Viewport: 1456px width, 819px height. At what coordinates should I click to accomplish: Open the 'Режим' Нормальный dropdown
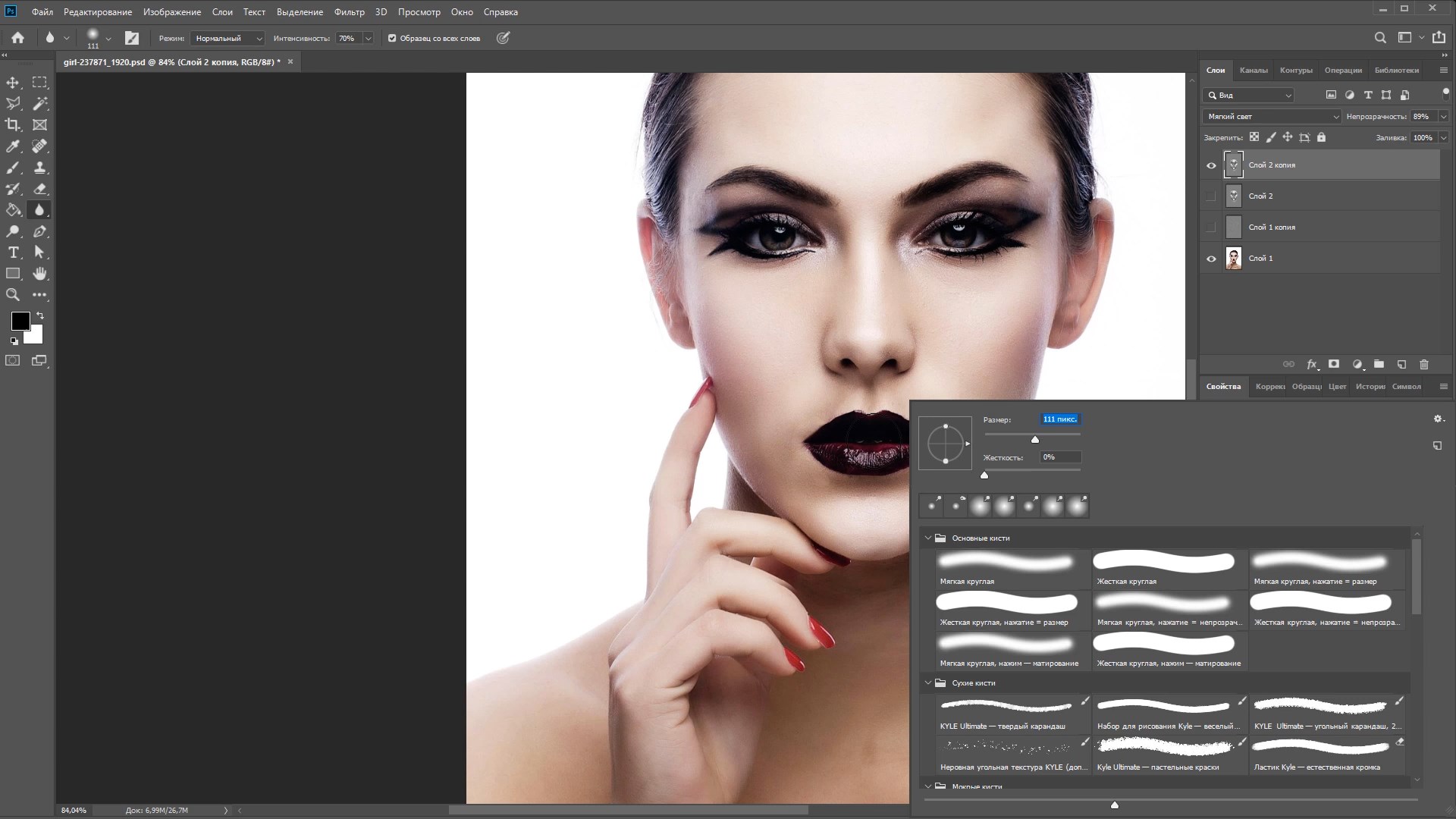coord(227,38)
